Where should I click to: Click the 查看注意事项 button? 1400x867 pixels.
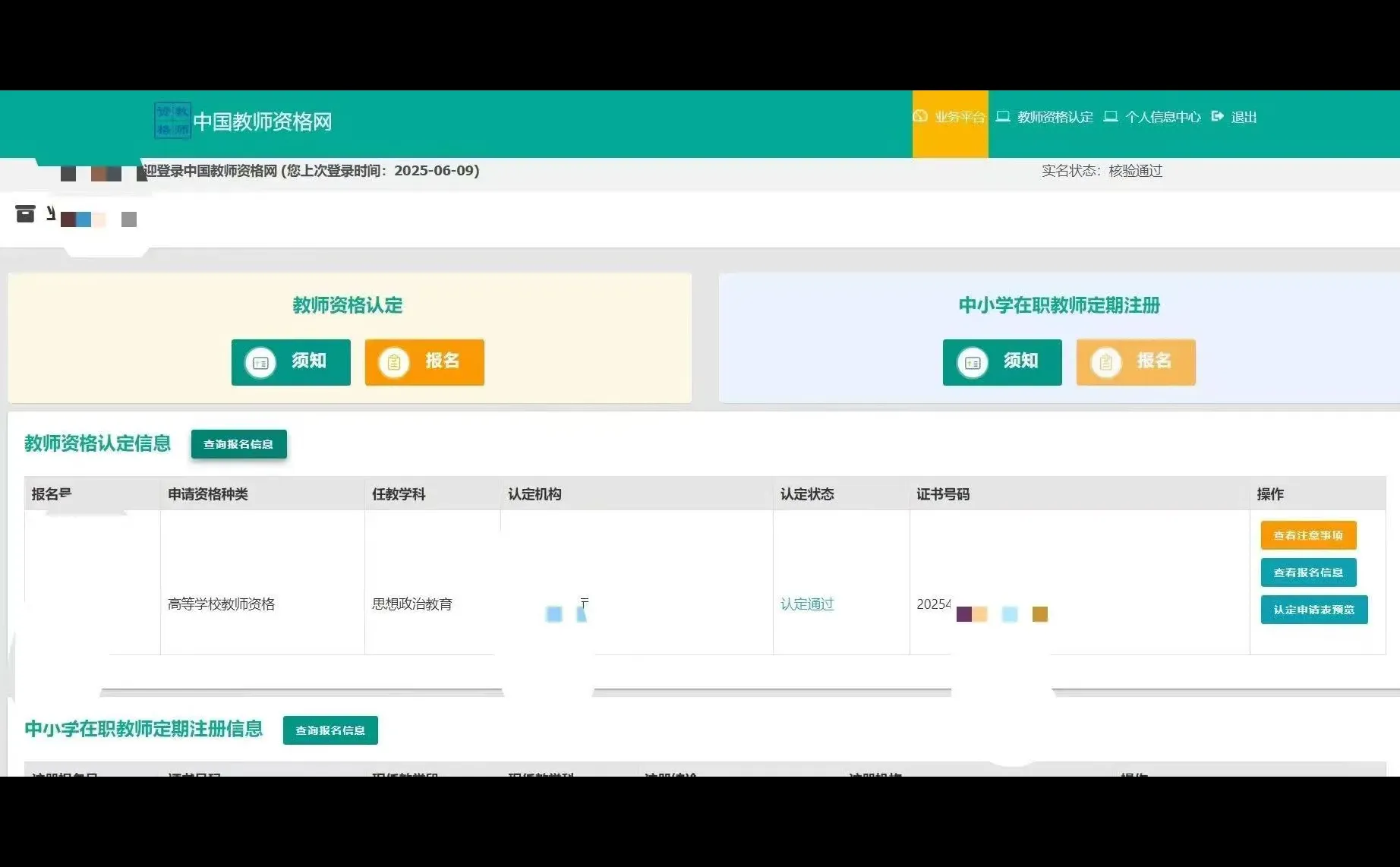1308,534
